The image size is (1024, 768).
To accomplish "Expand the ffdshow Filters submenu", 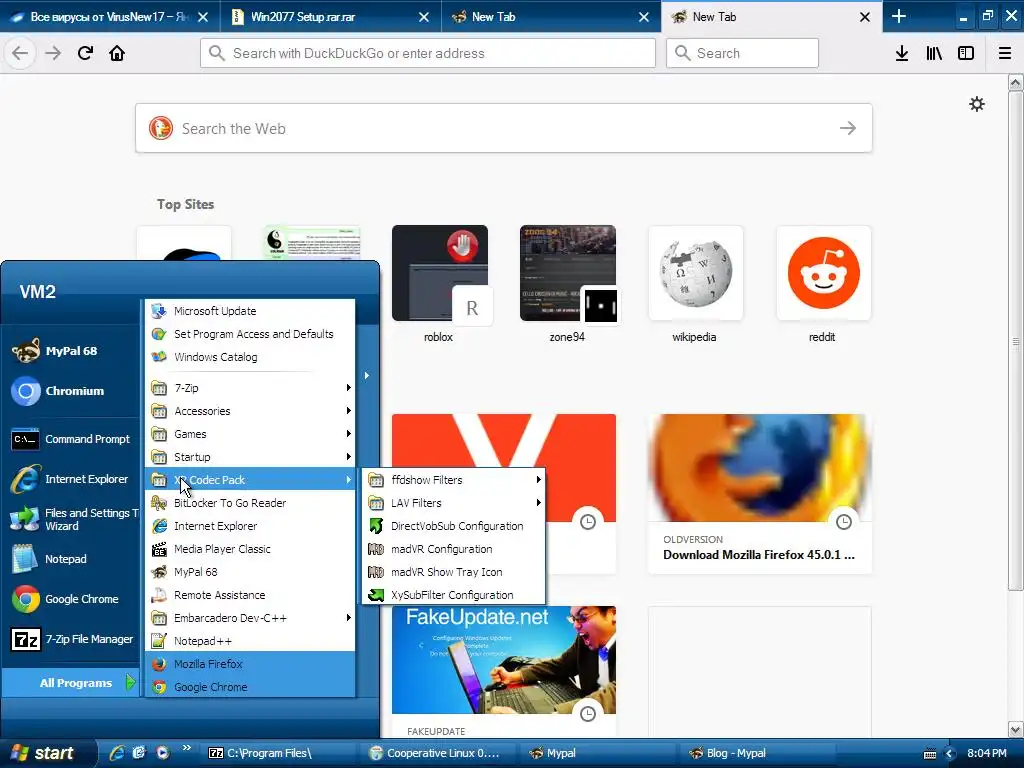I will point(455,480).
